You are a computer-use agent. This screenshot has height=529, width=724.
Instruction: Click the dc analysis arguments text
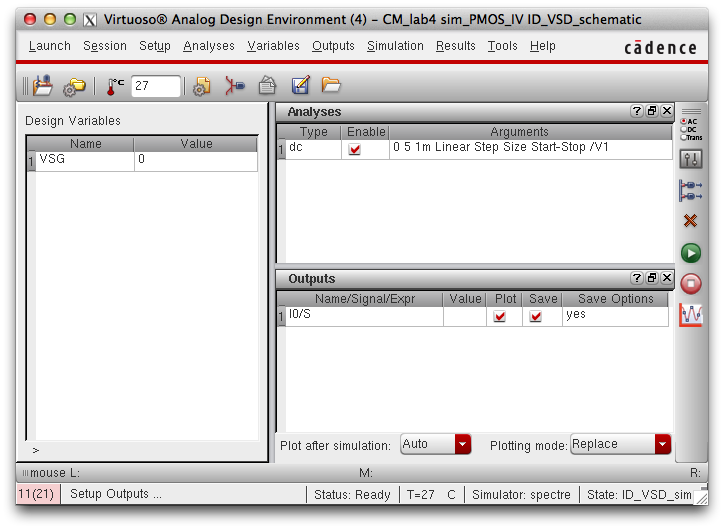pos(501,147)
